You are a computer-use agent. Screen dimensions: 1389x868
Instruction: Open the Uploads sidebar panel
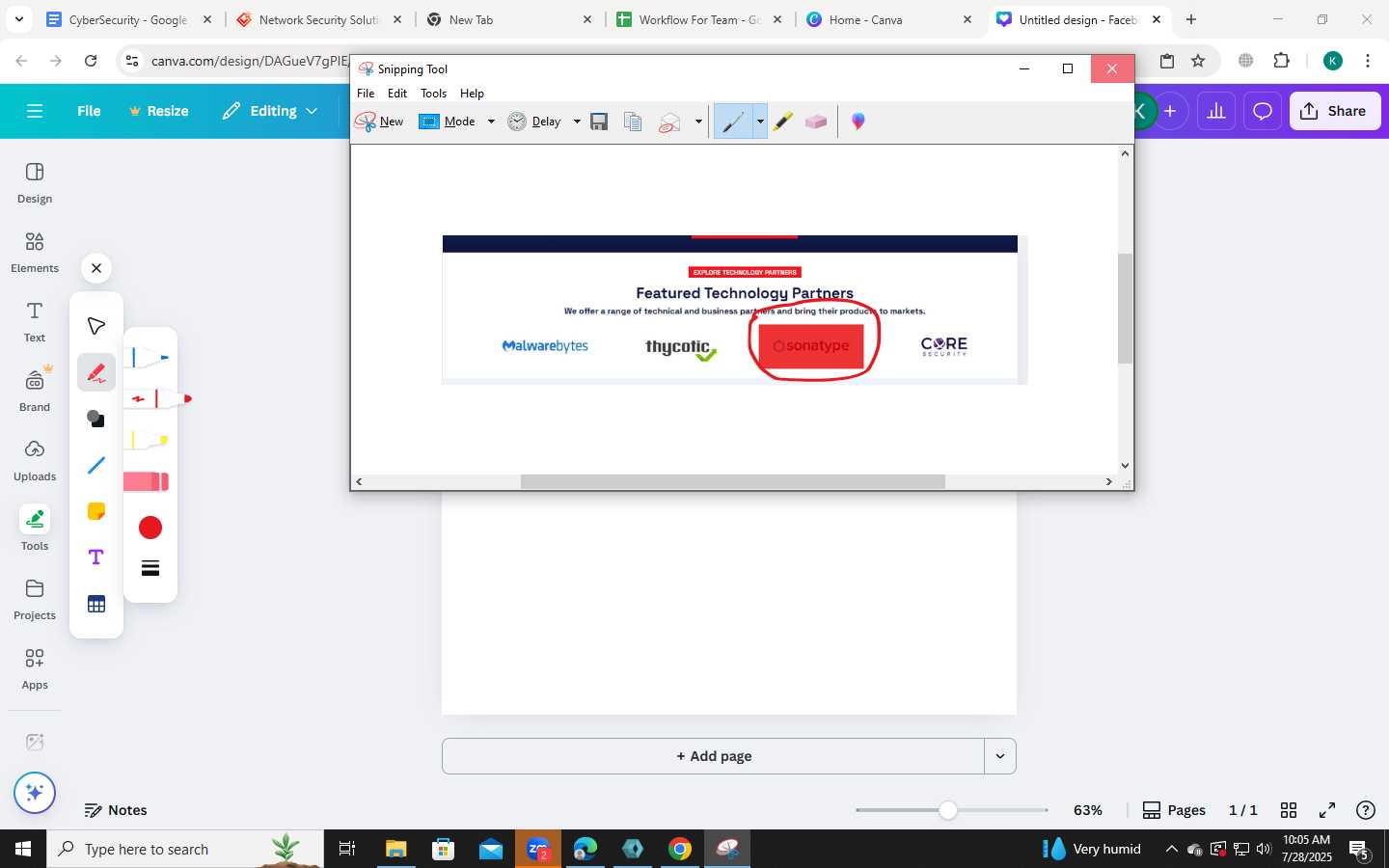pos(35,460)
